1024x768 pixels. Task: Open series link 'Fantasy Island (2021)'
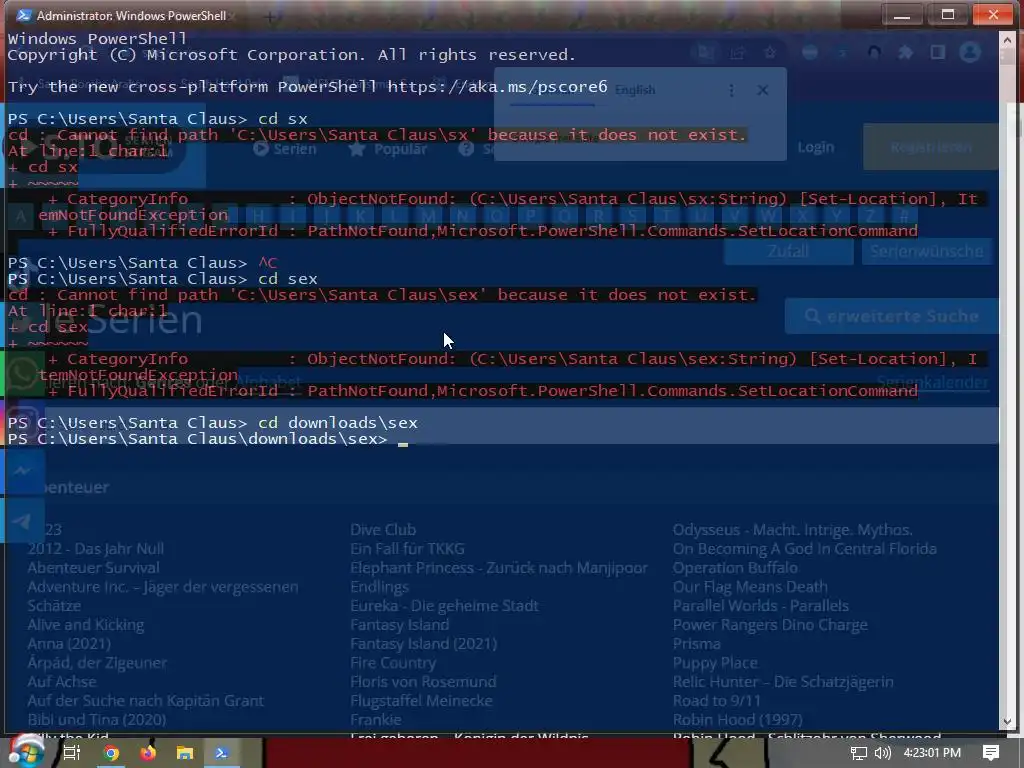coord(423,644)
